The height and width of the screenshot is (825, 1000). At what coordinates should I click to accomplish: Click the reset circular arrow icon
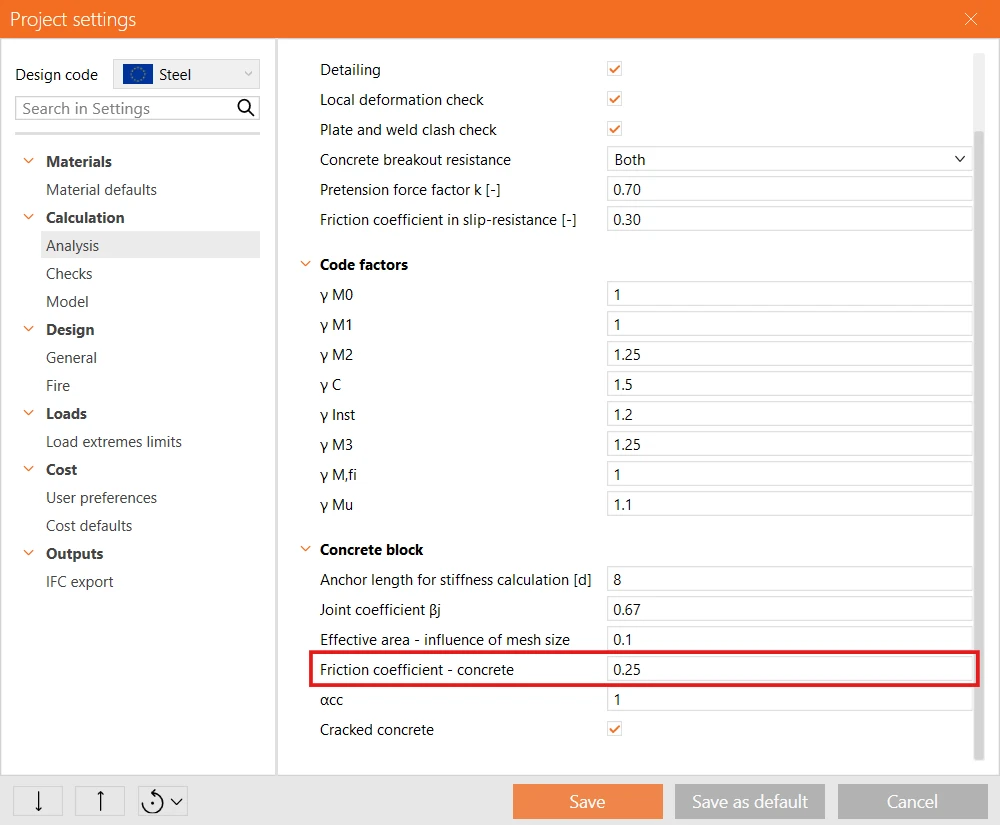pyautogui.click(x=153, y=801)
